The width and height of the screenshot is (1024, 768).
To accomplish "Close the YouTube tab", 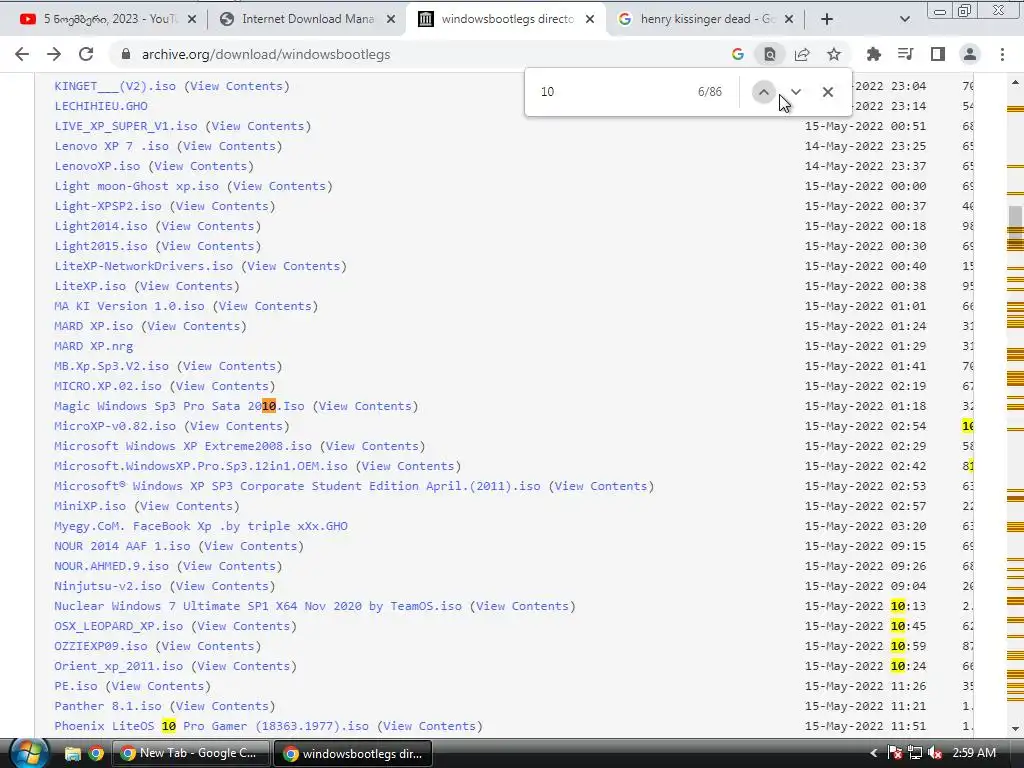I will [191, 20].
